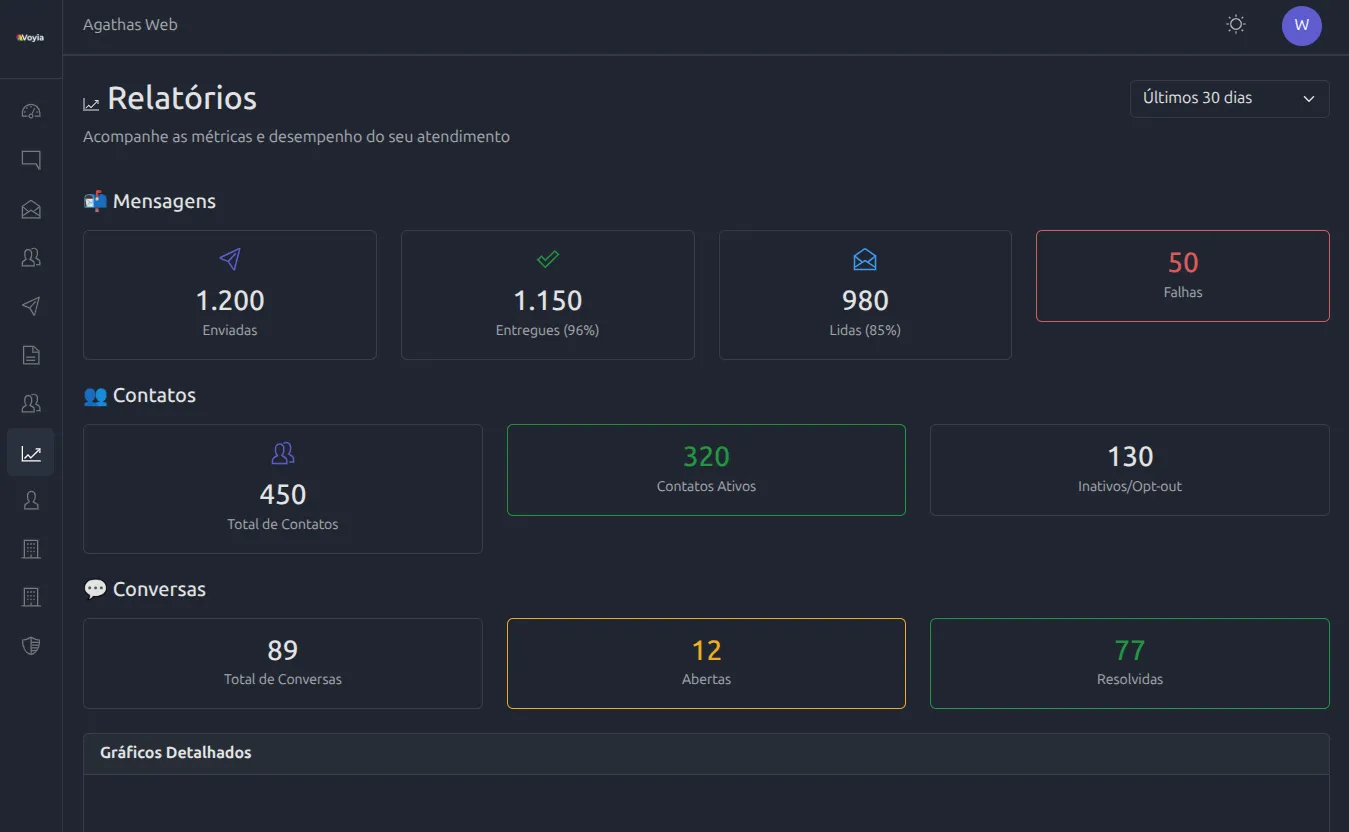The width and height of the screenshot is (1349, 832).
Task: Click the highlighted reports chart sidebar icon
Action: click(31, 453)
